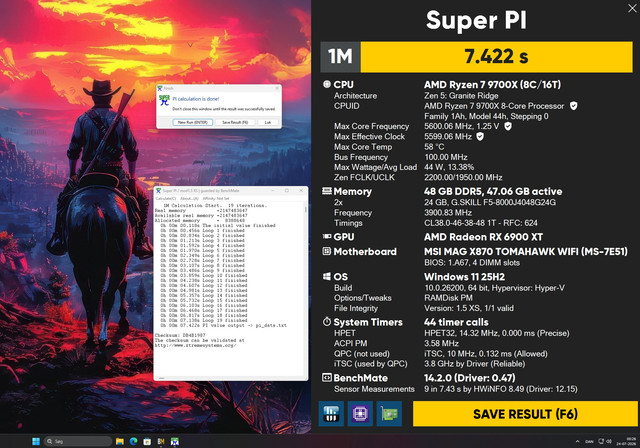Click the BenchMate section icon
Image resolution: width=640 pixels, height=448 pixels.
tap(327, 377)
